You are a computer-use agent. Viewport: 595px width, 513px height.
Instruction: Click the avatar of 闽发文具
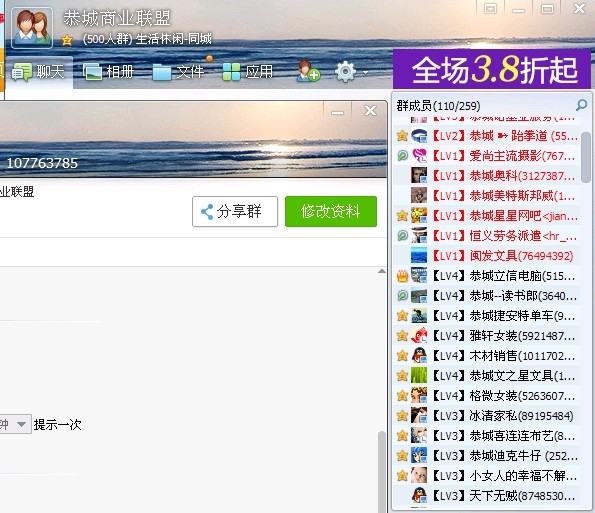click(419, 256)
